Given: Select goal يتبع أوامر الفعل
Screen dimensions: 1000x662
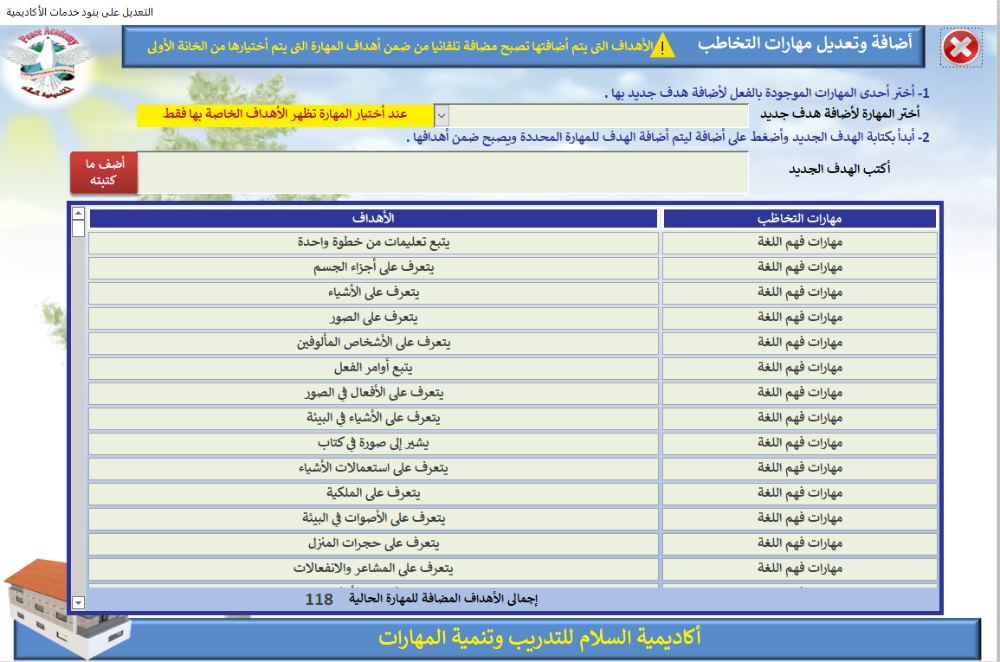Looking at the screenshot, I should (373, 368).
